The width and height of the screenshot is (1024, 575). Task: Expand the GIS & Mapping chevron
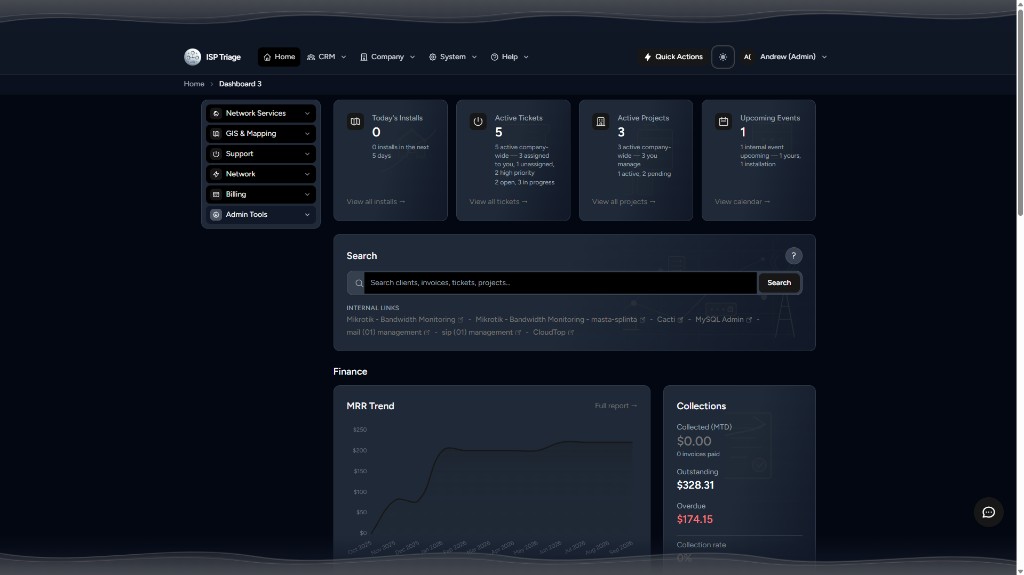(x=307, y=134)
